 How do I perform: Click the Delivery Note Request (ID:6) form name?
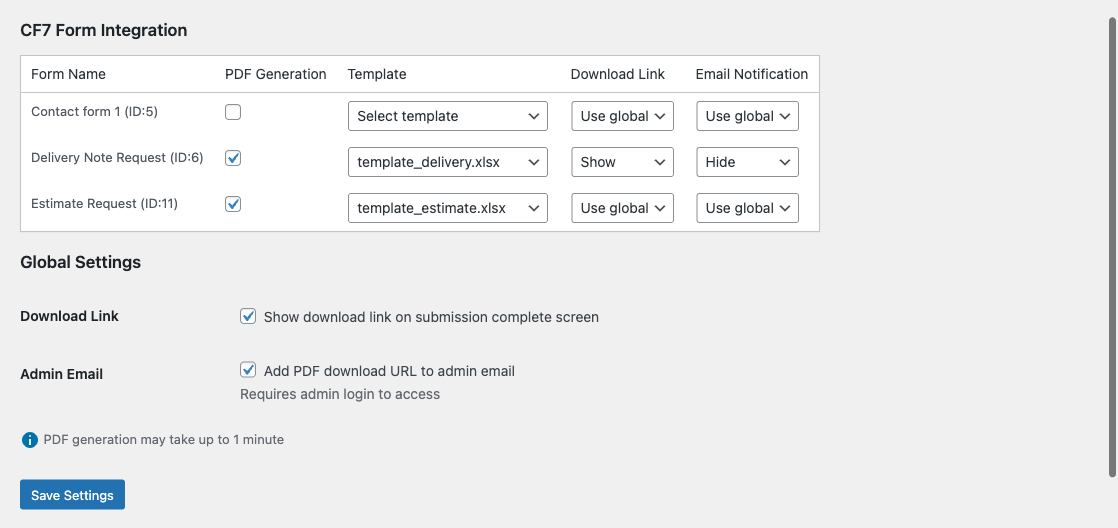click(x=117, y=158)
